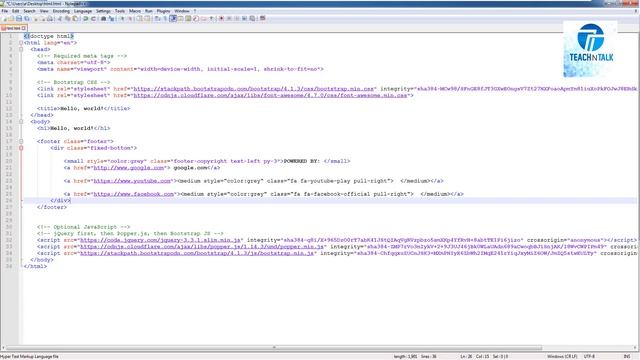Click line number 26 in the margin

[9, 200]
